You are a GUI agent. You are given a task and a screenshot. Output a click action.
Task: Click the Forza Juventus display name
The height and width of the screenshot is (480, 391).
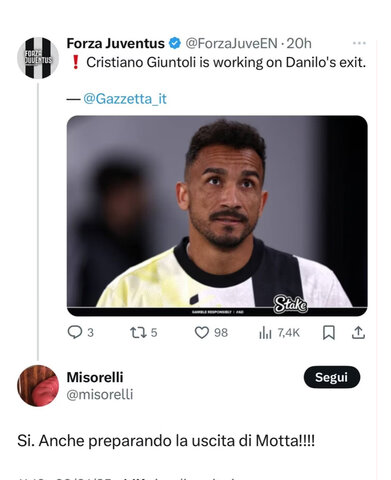[x=116, y=43]
